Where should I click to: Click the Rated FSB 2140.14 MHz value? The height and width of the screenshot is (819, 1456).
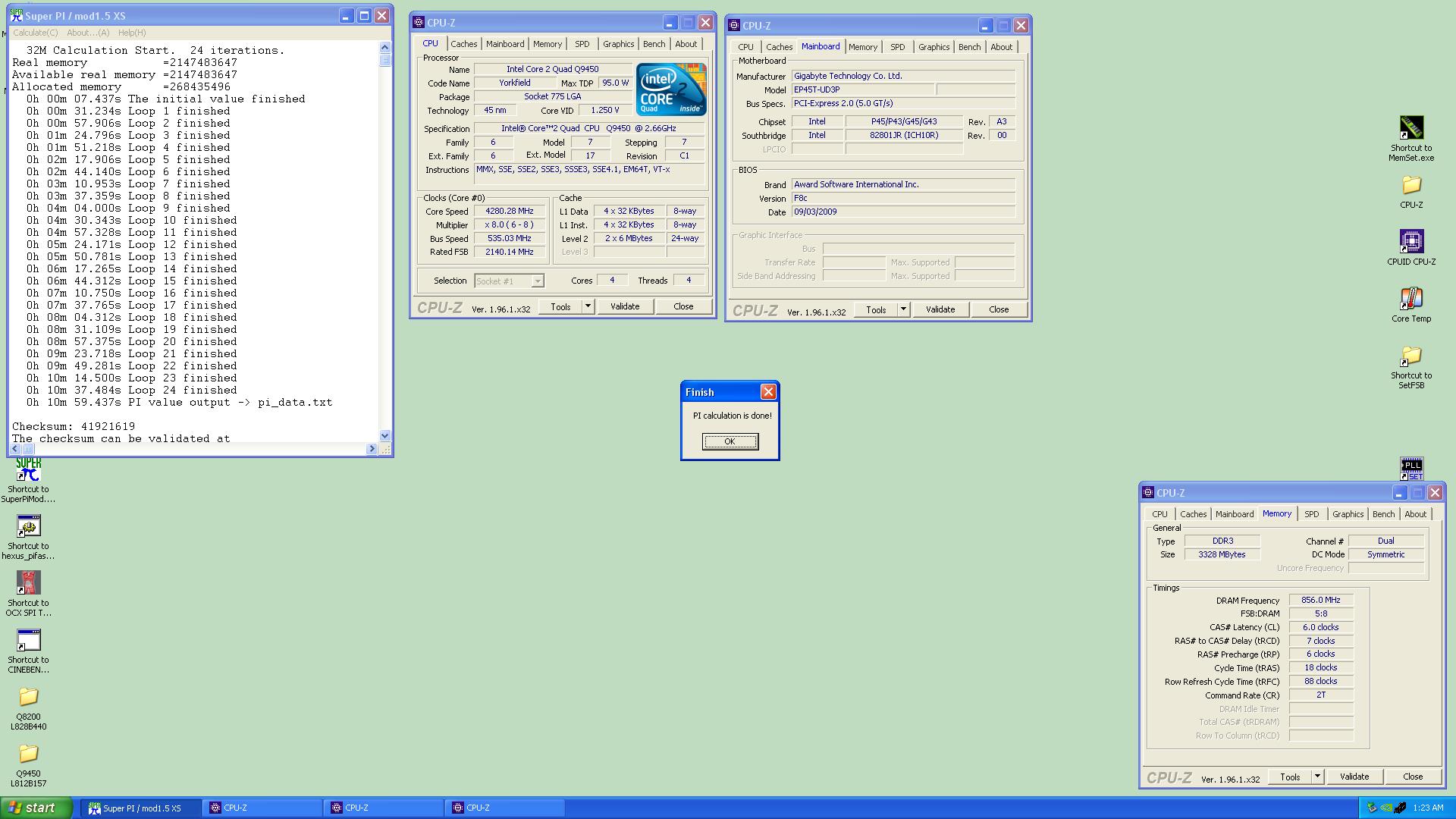[510, 252]
